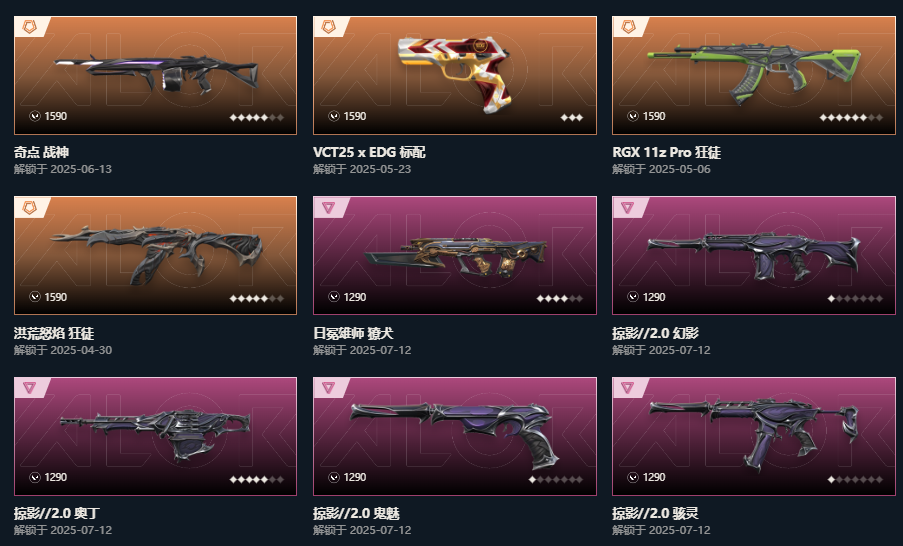Image resolution: width=903 pixels, height=546 pixels.
Task: Click the 1290 price on 掠影//2.0 骇灵 card
Action: click(654, 477)
